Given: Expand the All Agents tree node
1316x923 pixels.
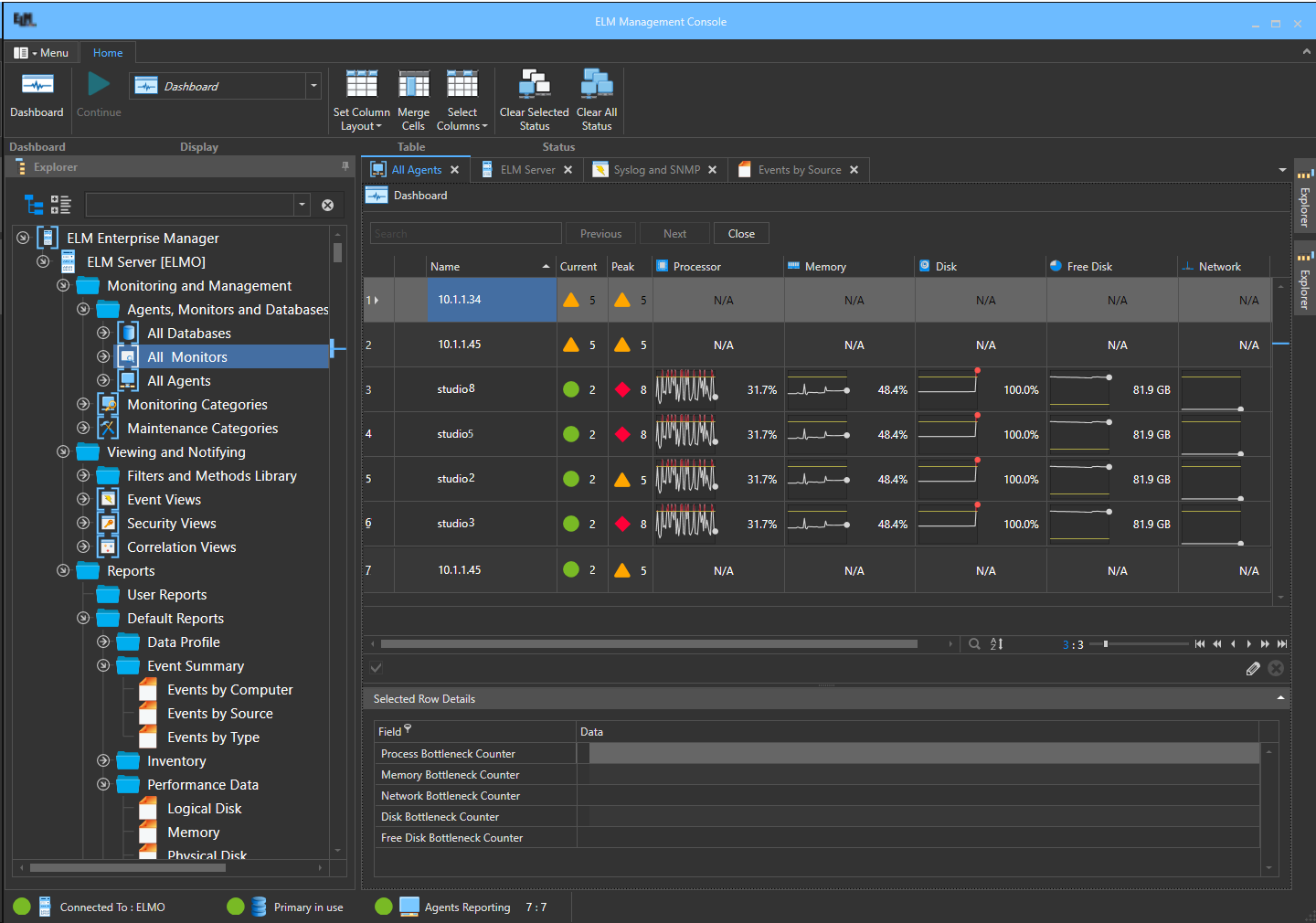Looking at the screenshot, I should (x=103, y=380).
